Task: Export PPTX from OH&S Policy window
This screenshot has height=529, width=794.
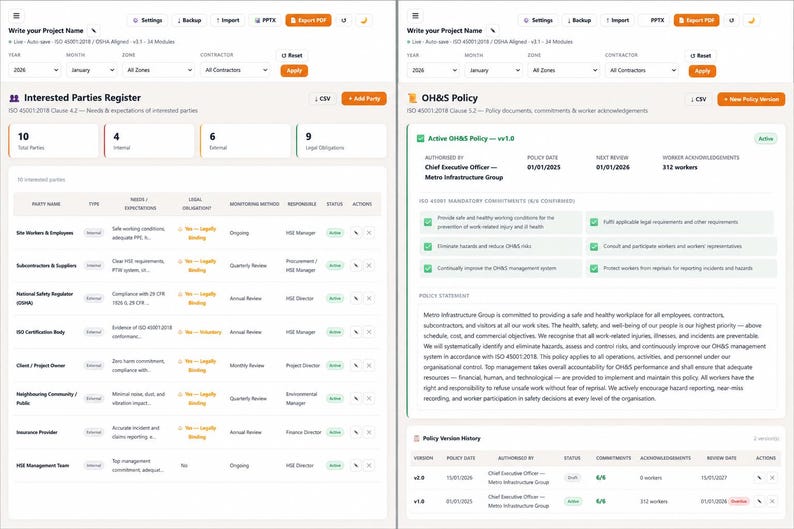Action: (x=654, y=20)
